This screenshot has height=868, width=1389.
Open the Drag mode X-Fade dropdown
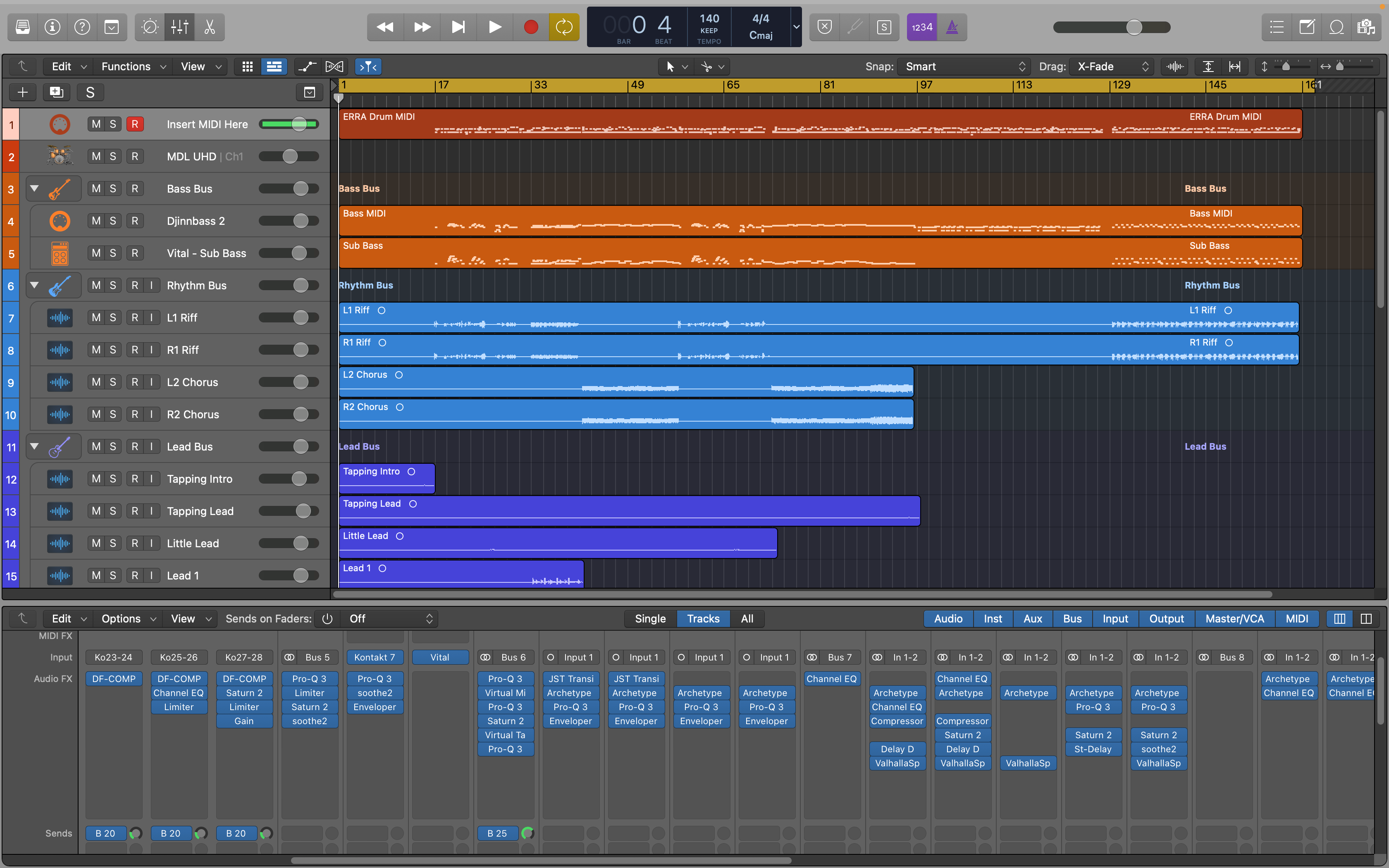point(1112,67)
